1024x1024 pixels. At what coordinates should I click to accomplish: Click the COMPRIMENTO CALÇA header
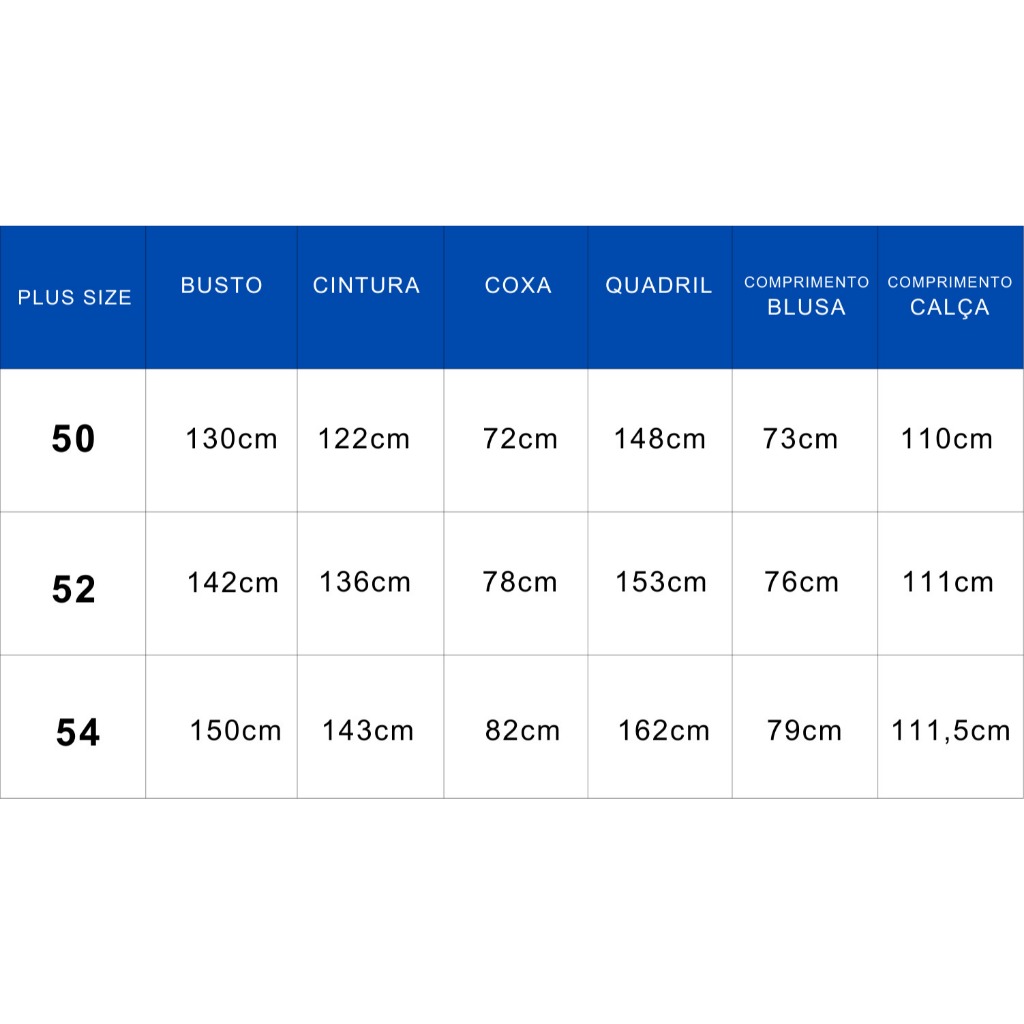(949, 296)
